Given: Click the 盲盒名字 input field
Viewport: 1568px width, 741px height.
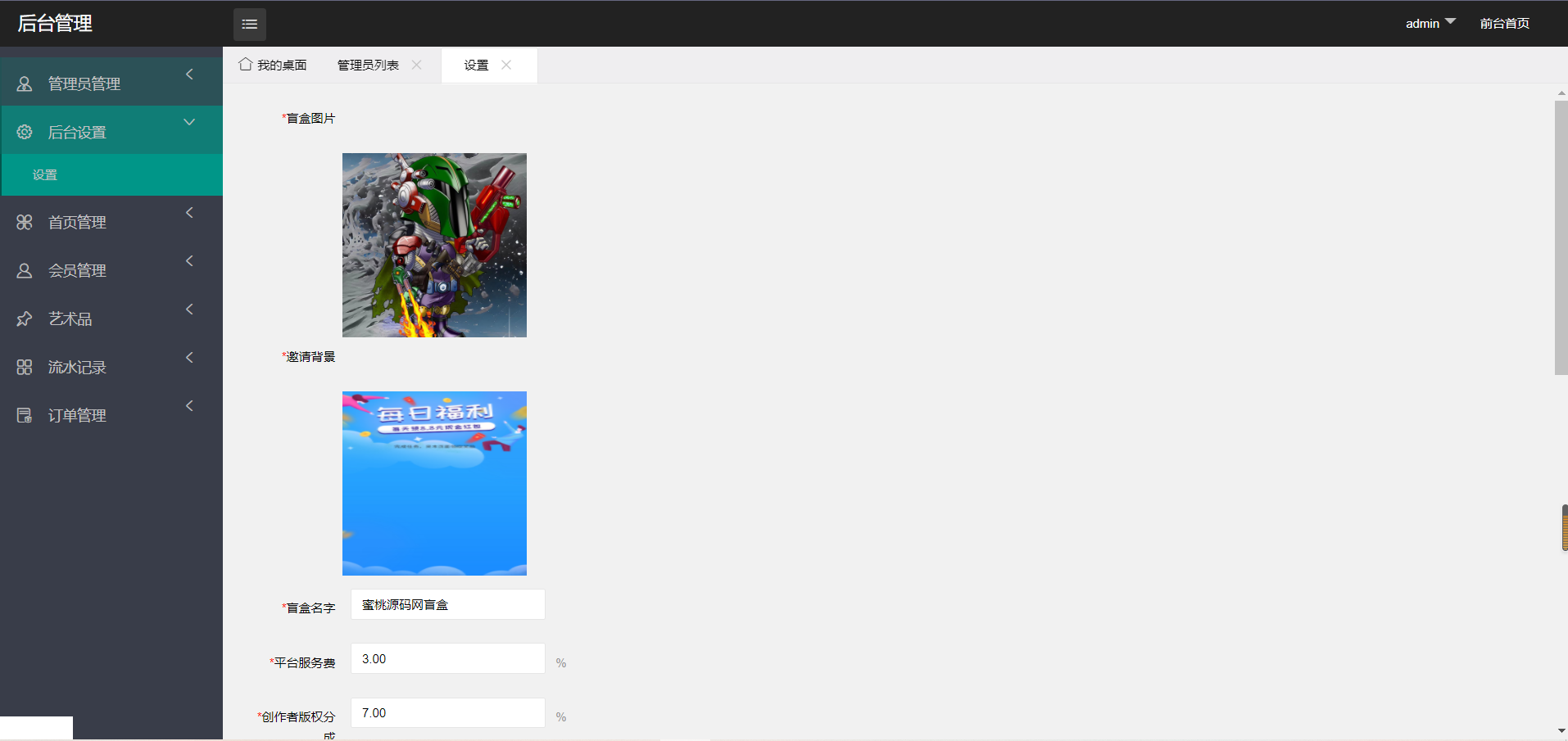Looking at the screenshot, I should tap(447, 605).
